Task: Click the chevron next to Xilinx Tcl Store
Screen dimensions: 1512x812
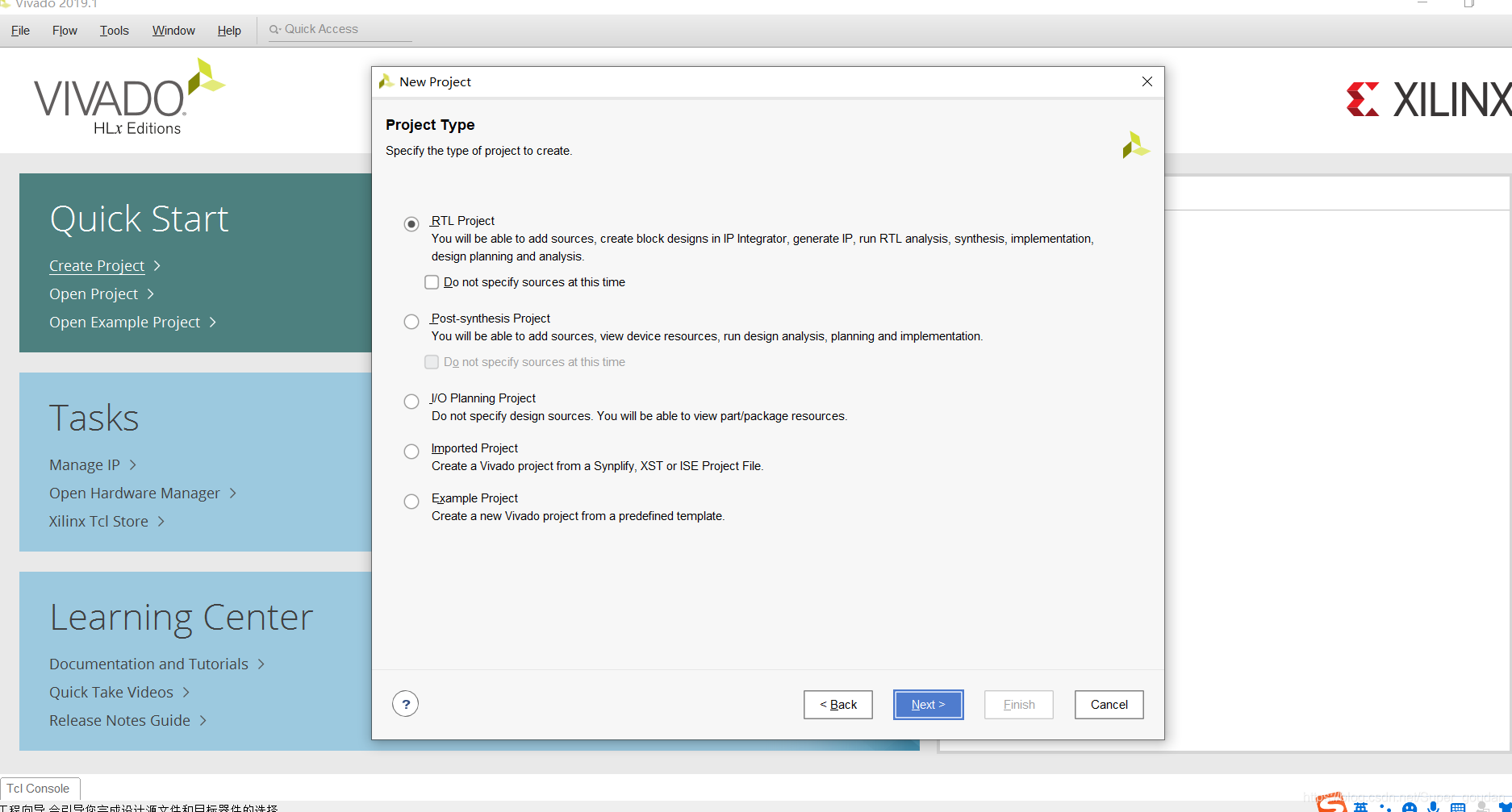Action: pyautogui.click(x=161, y=522)
